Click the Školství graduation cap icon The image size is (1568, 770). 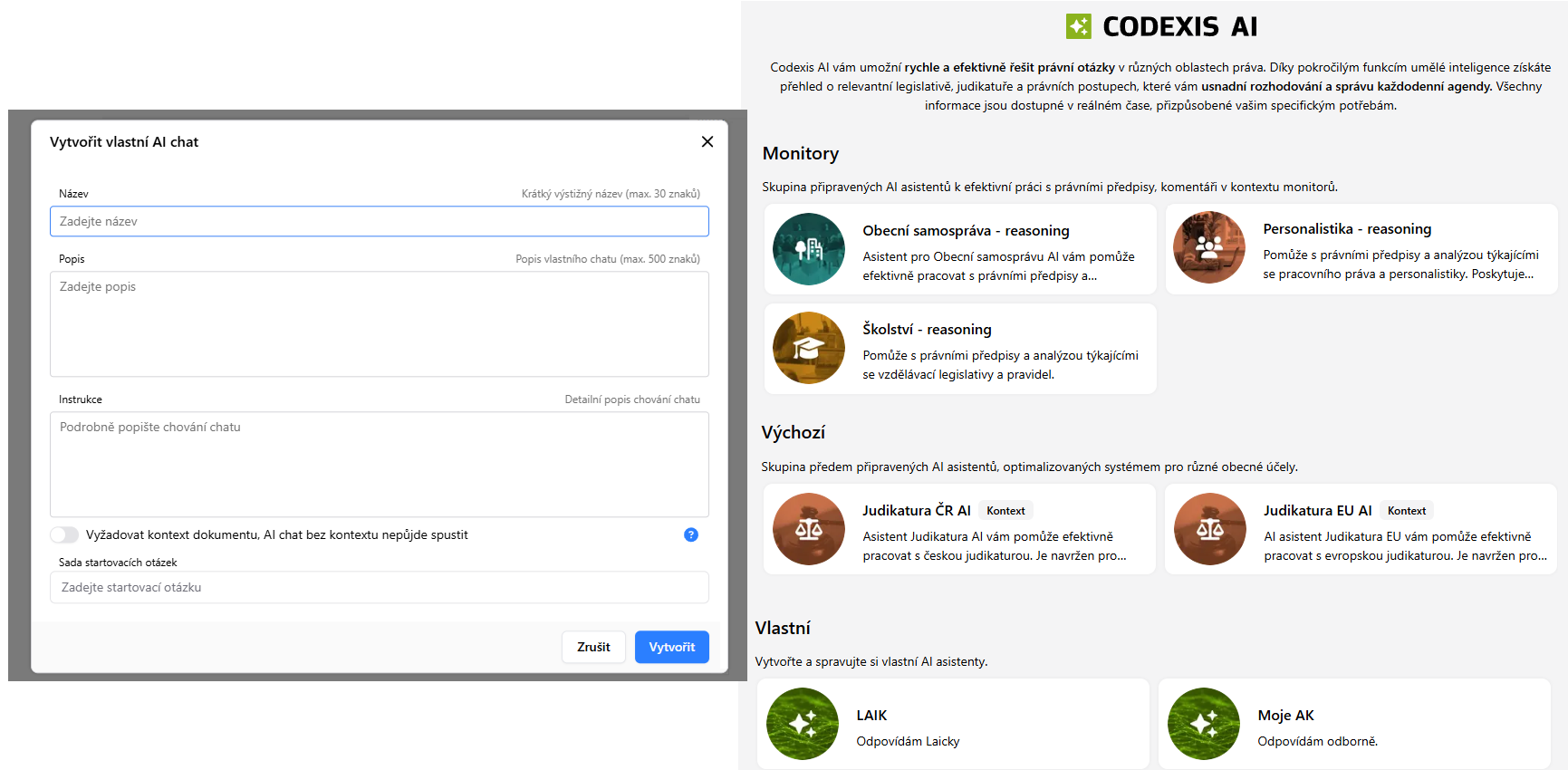[x=808, y=348]
